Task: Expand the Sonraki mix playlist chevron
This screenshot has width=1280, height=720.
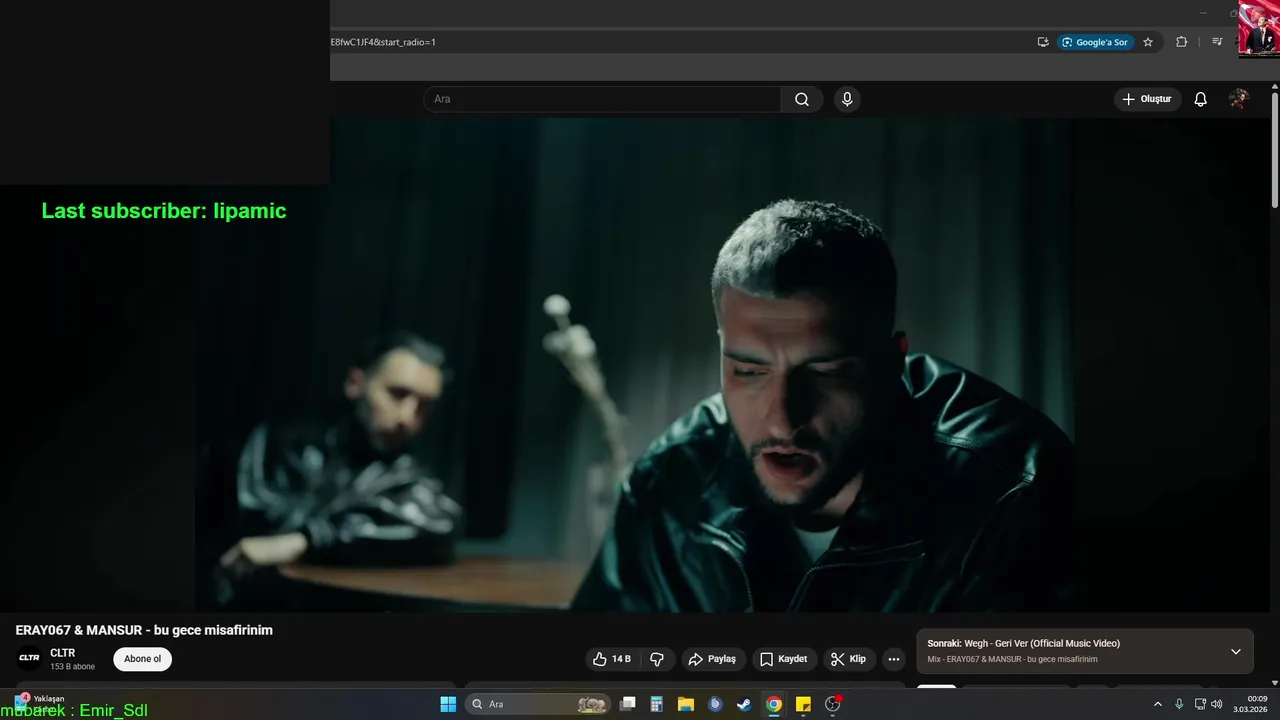Action: [1236, 651]
